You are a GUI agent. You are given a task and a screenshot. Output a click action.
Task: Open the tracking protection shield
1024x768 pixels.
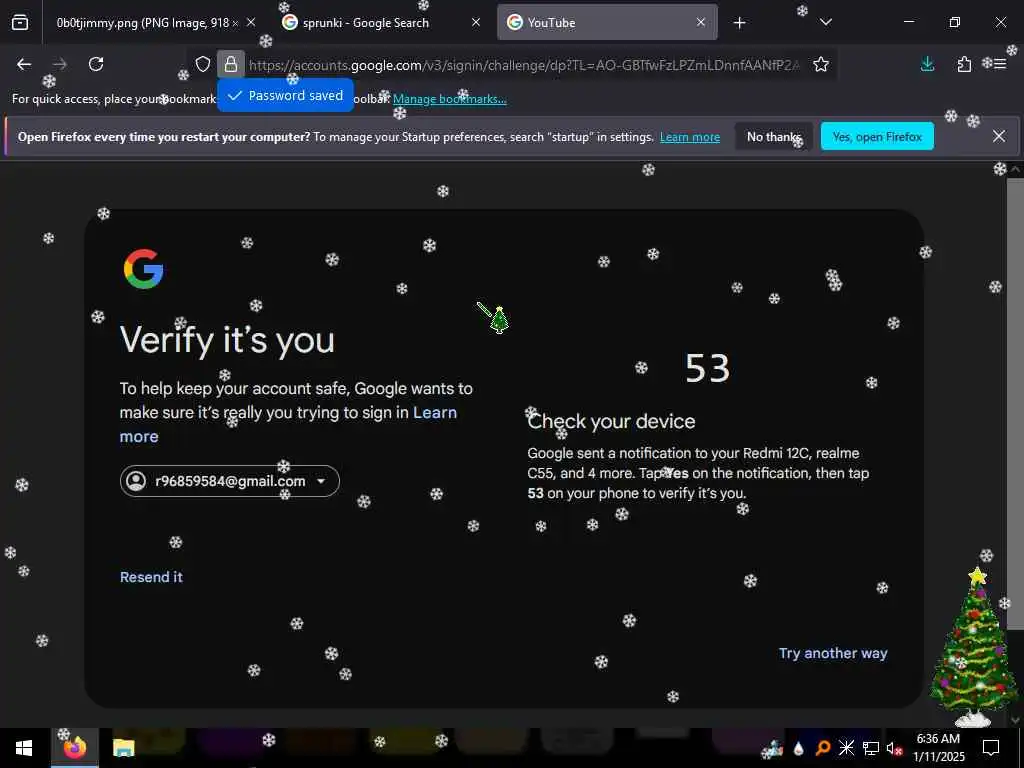(x=203, y=64)
